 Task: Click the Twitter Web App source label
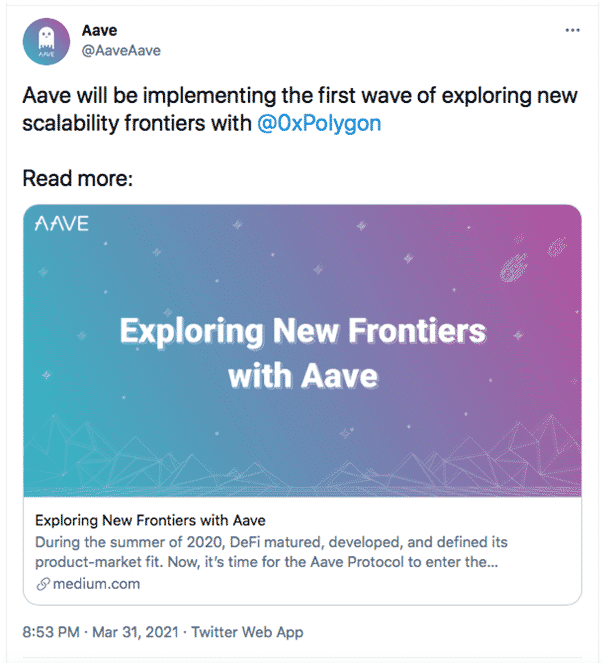(x=249, y=632)
